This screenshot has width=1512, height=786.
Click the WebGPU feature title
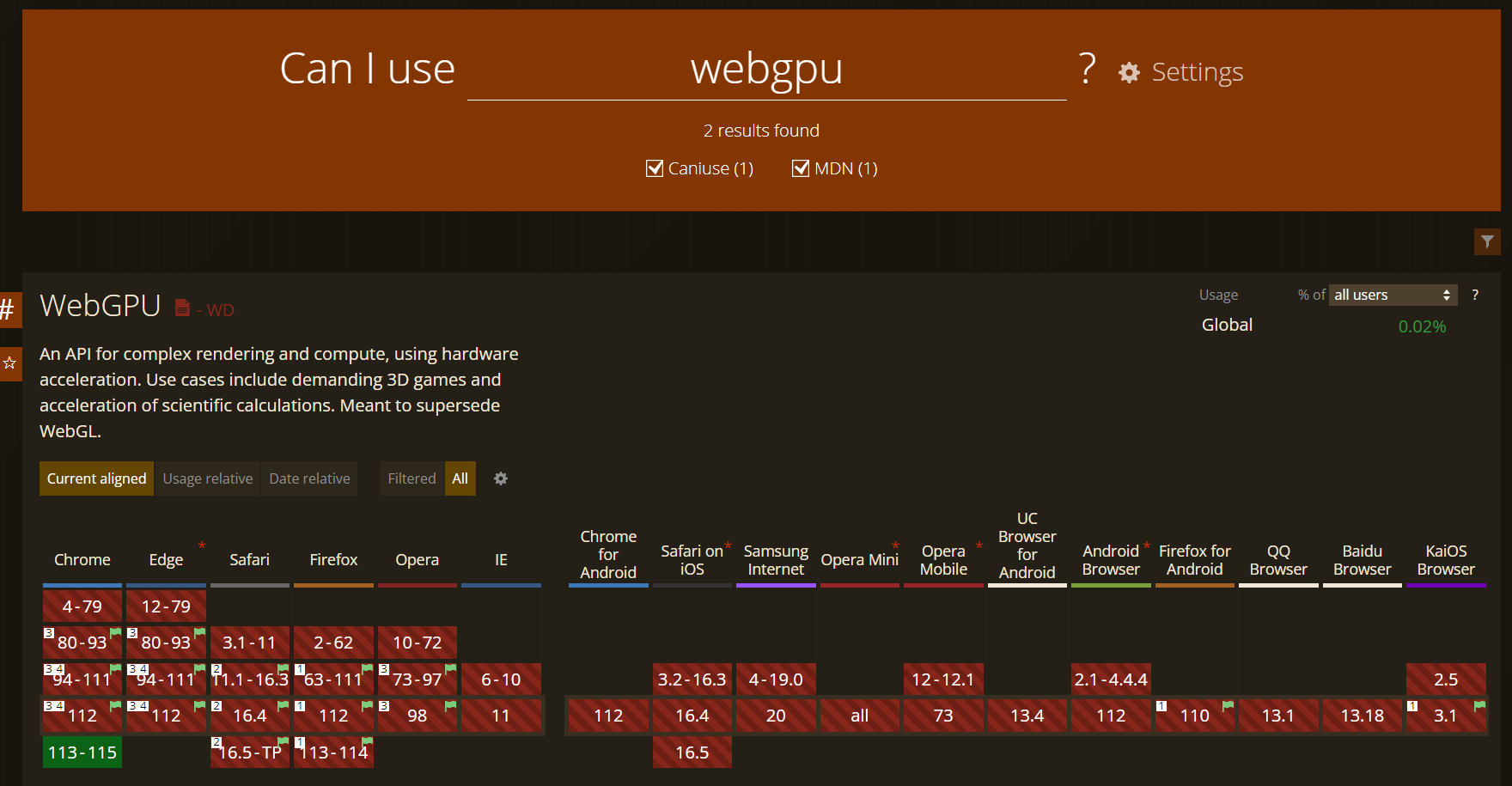click(x=101, y=306)
